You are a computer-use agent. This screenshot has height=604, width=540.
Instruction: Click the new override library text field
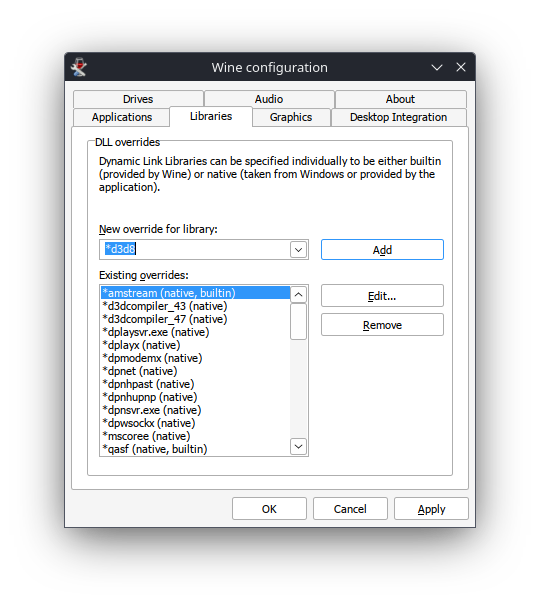pos(195,249)
